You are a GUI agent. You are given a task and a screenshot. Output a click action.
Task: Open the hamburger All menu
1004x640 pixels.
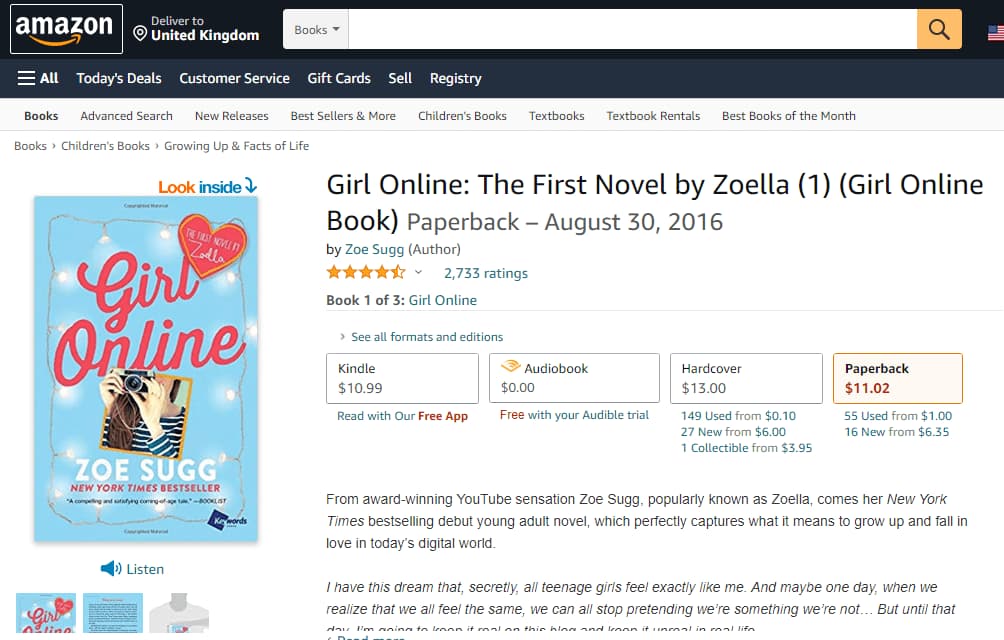click(x=38, y=78)
